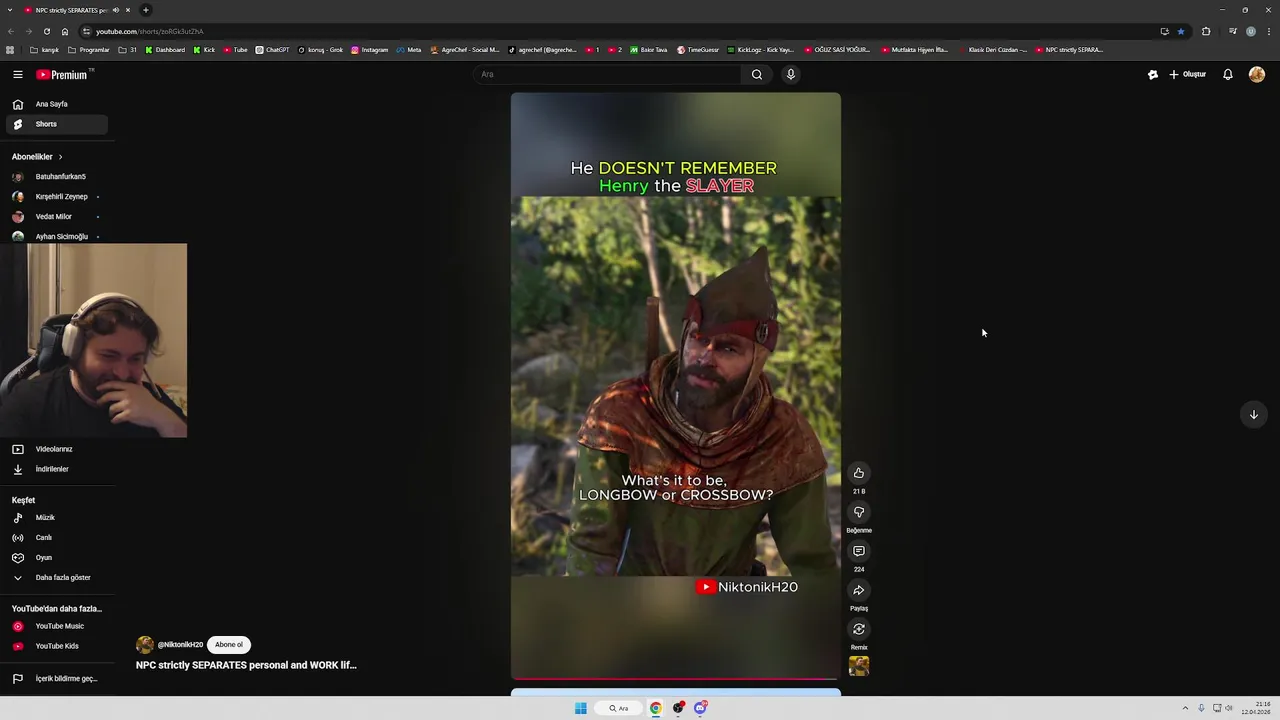Click the address bar URL
This screenshot has width=1280, height=720.
(150, 31)
